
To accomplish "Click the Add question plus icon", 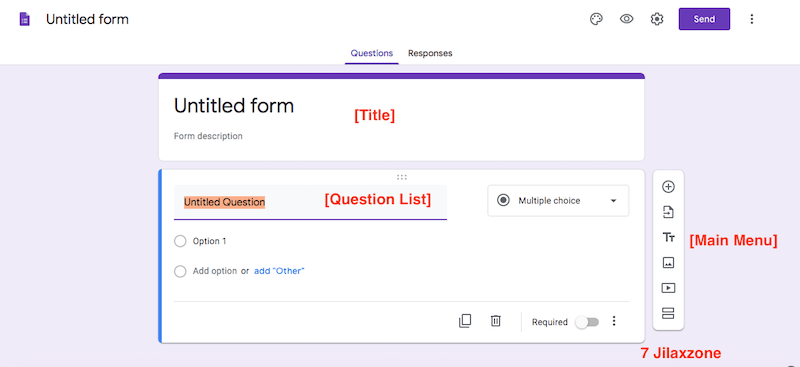I will (668, 187).
